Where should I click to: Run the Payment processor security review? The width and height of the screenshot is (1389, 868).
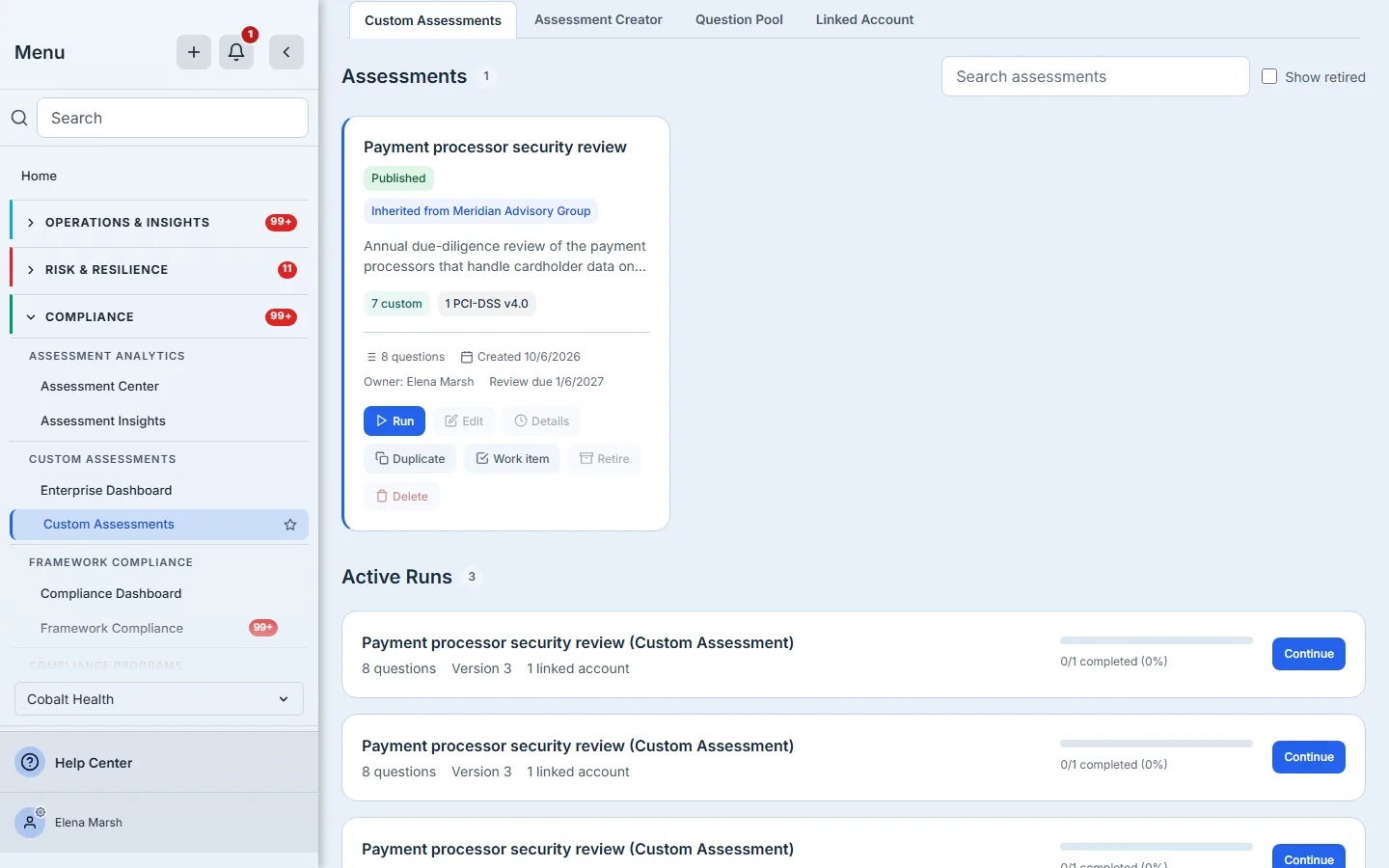tap(395, 421)
